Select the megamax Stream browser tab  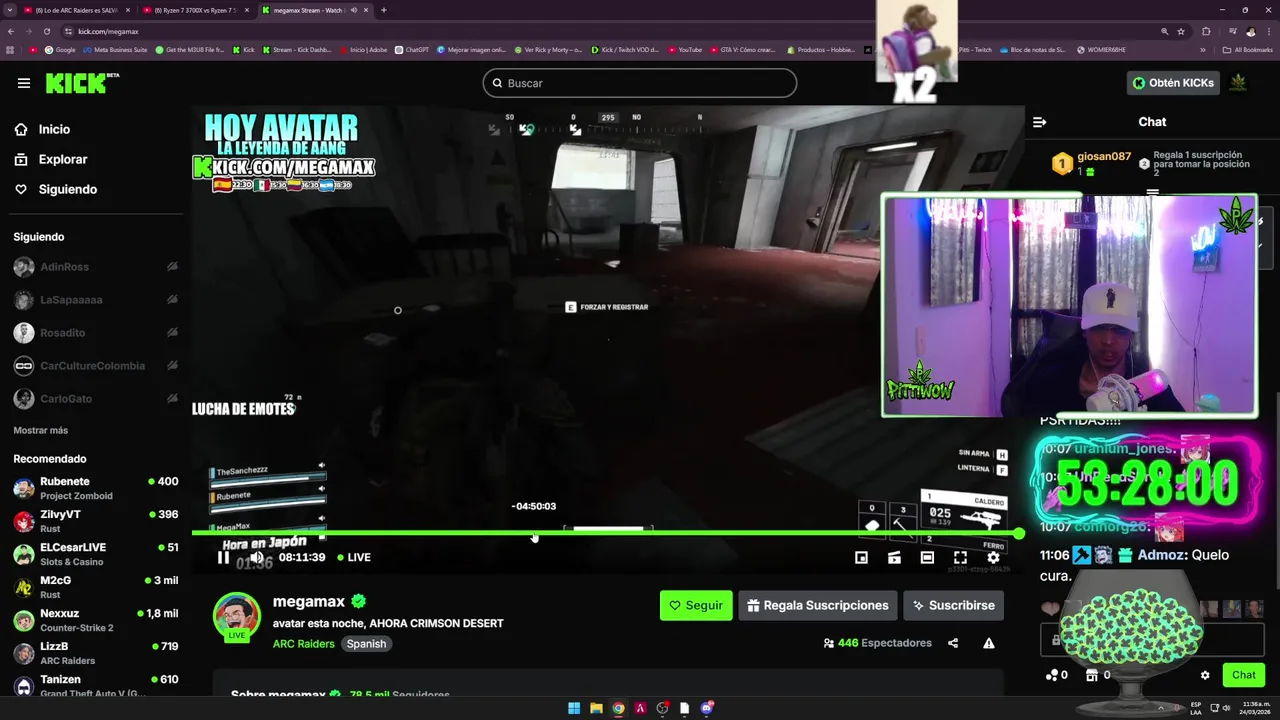313,10
